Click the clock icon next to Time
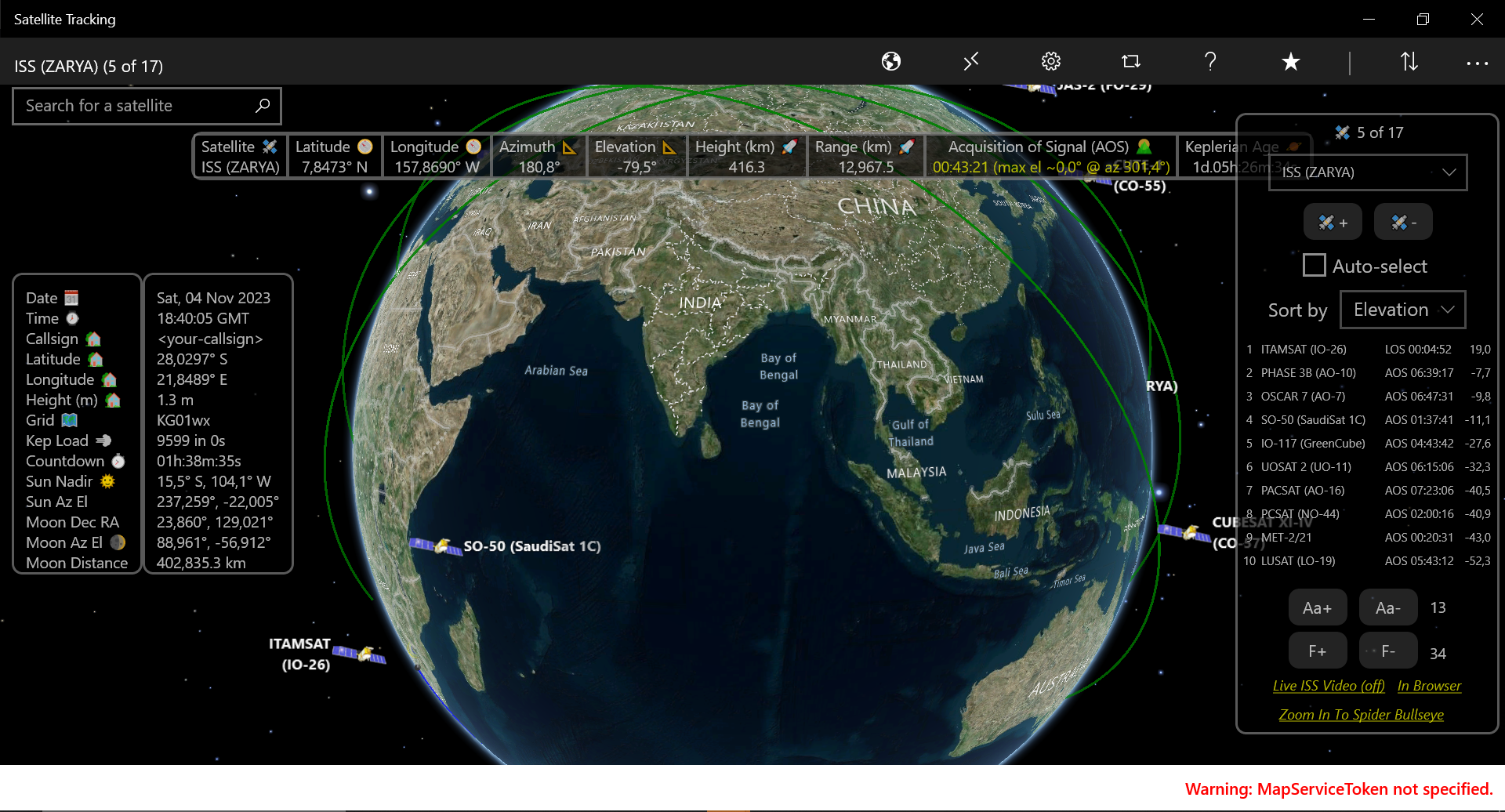 click(x=72, y=318)
